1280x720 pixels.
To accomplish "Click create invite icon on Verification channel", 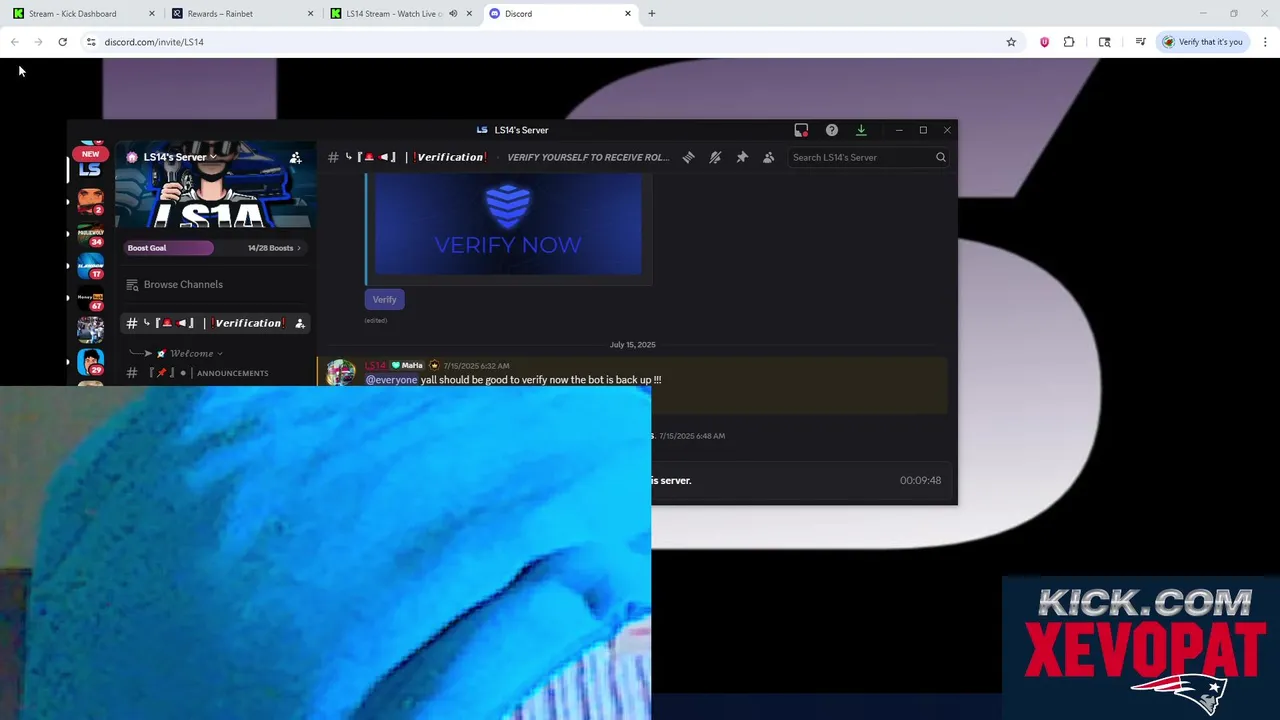I will pos(300,323).
